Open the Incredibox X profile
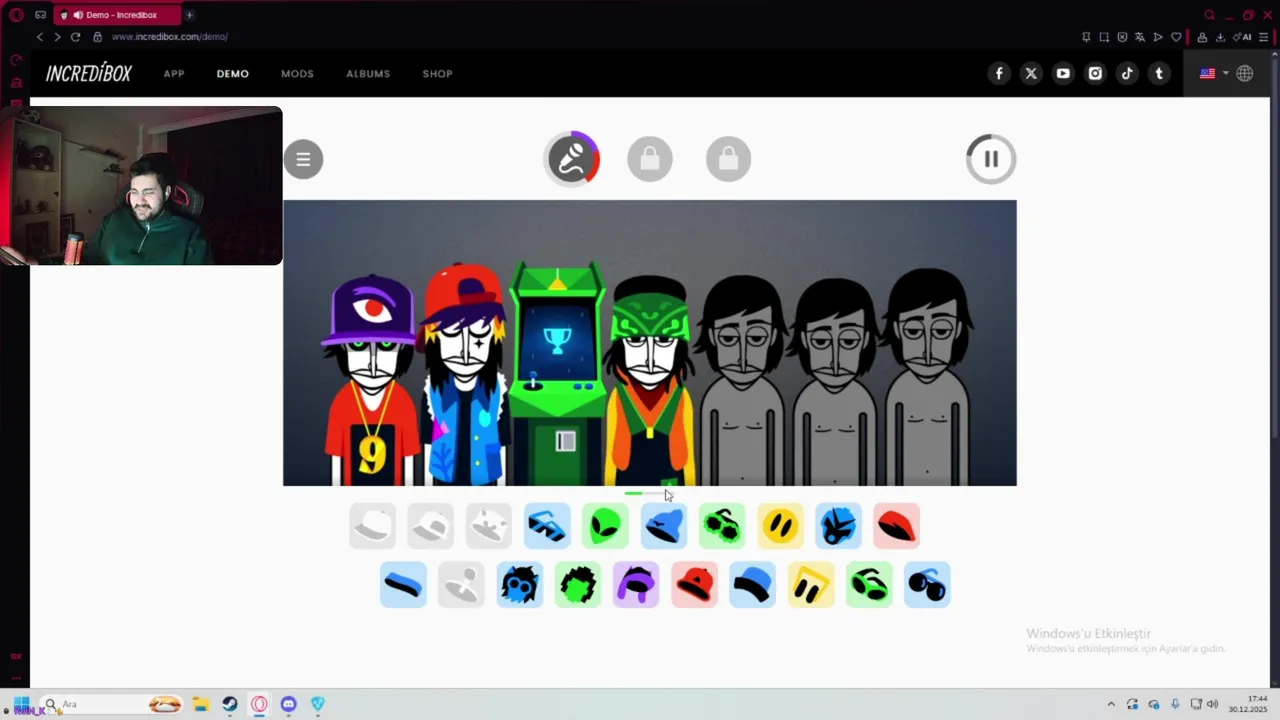This screenshot has height=720, width=1280. pyautogui.click(x=1031, y=73)
